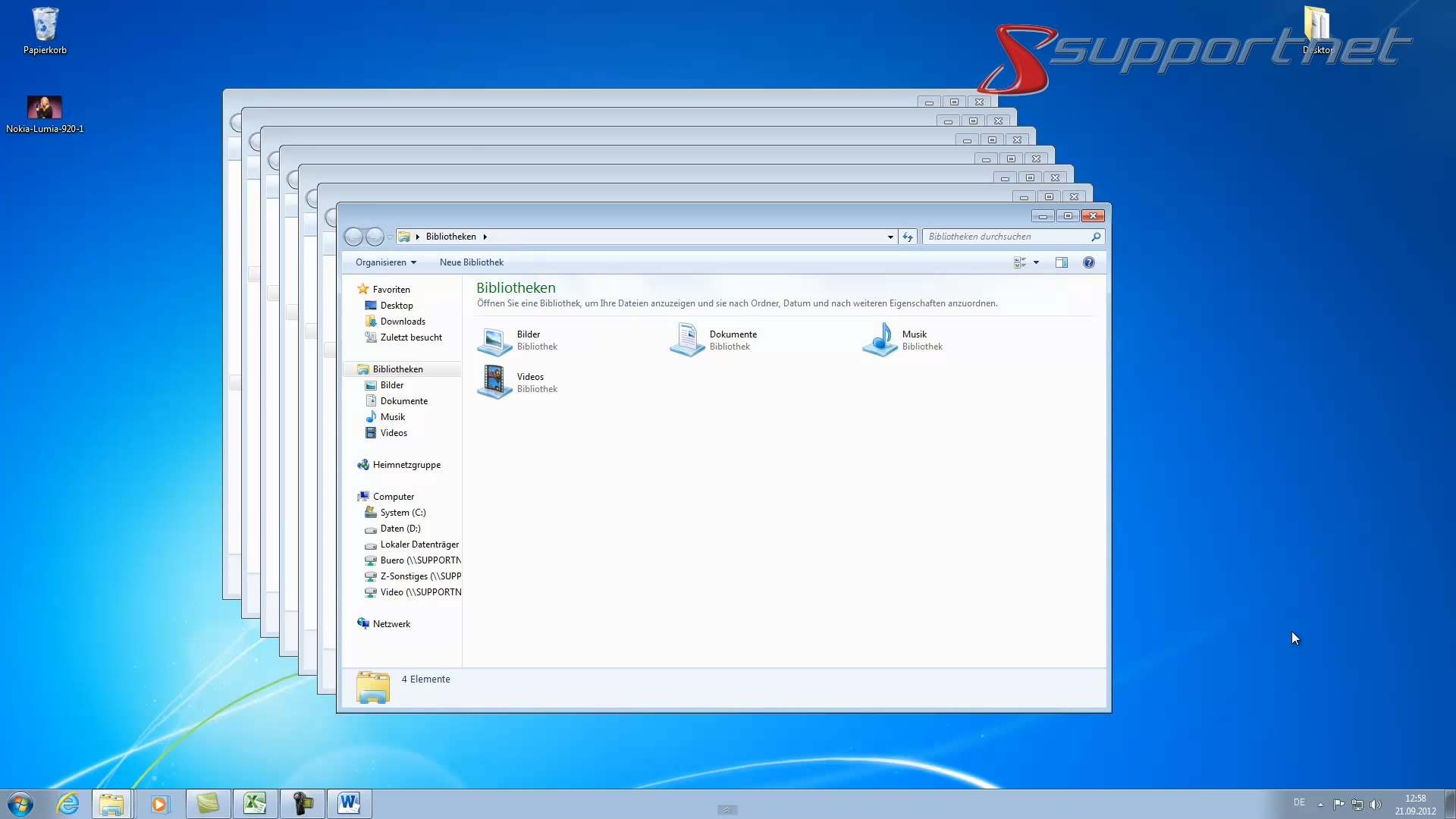Open the change view dropdown arrow
Image resolution: width=1456 pixels, height=819 pixels.
pyautogui.click(x=1037, y=262)
